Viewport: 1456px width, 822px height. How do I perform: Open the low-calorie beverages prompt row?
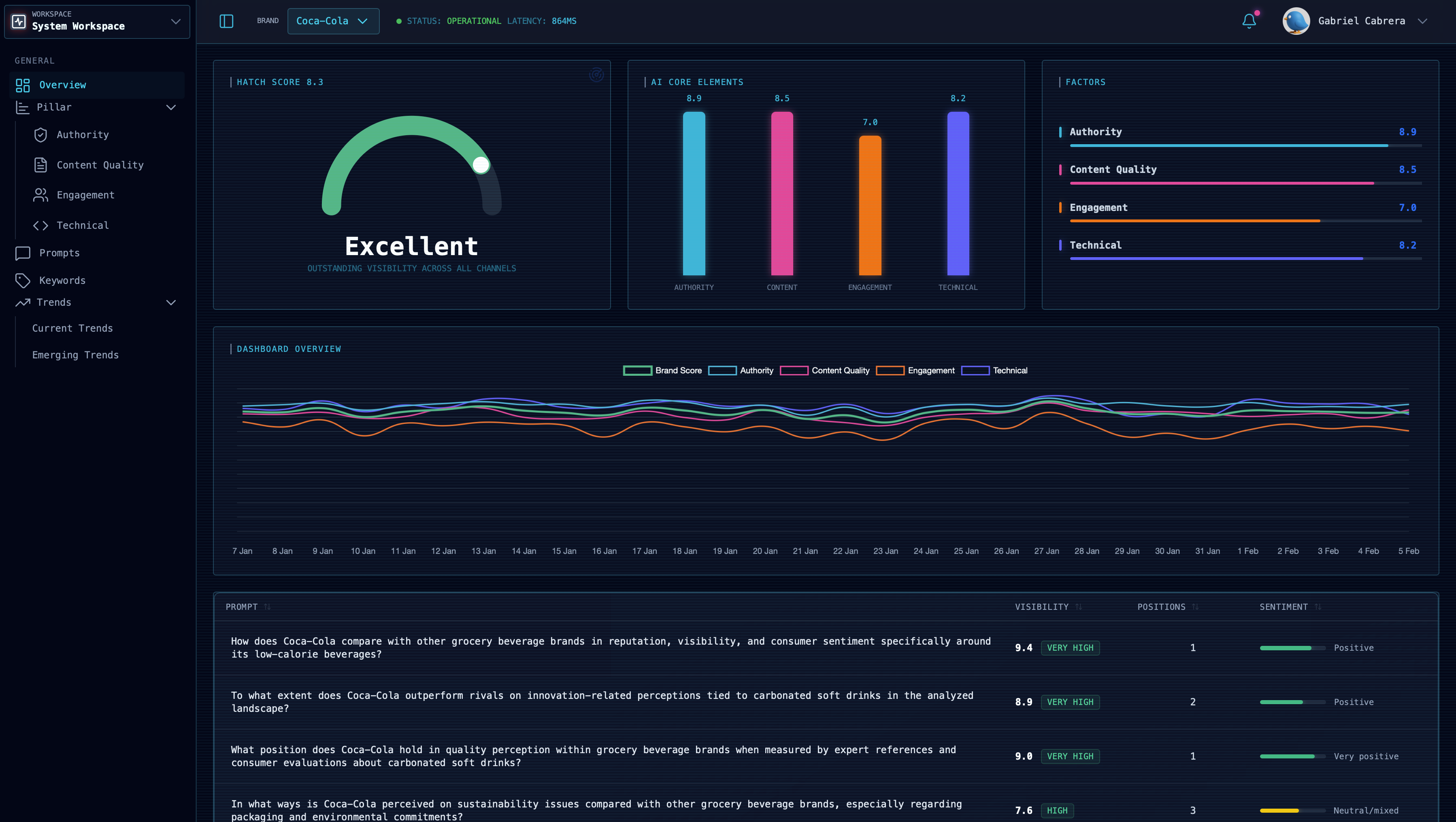pos(826,648)
